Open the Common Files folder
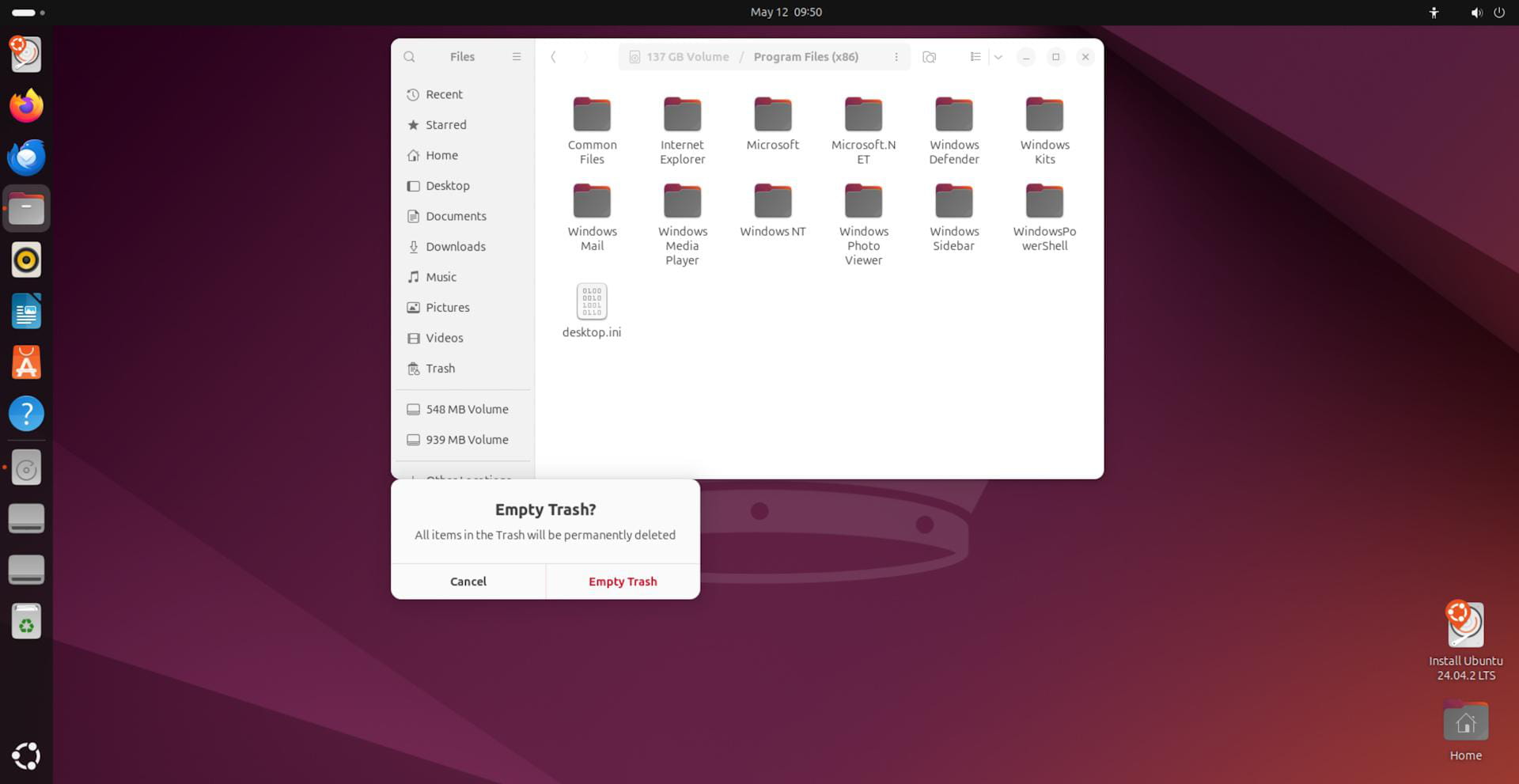1519x784 pixels. tap(592, 131)
